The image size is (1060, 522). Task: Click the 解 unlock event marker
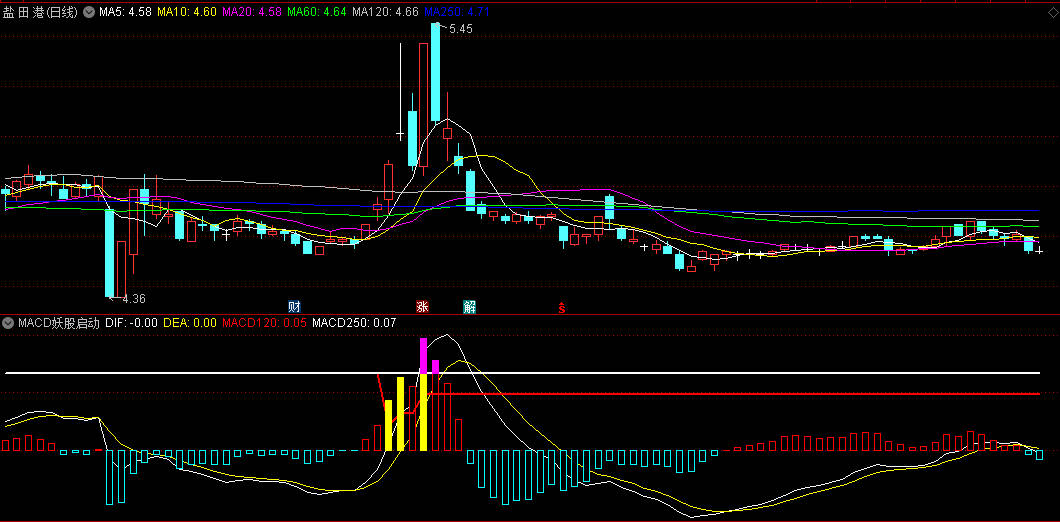(469, 306)
